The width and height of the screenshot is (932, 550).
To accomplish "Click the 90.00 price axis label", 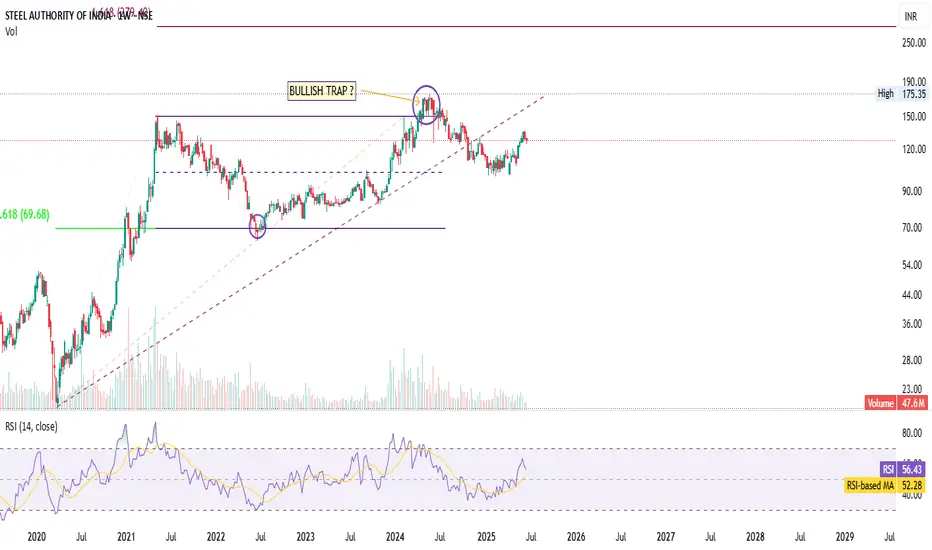I will tap(912, 191).
